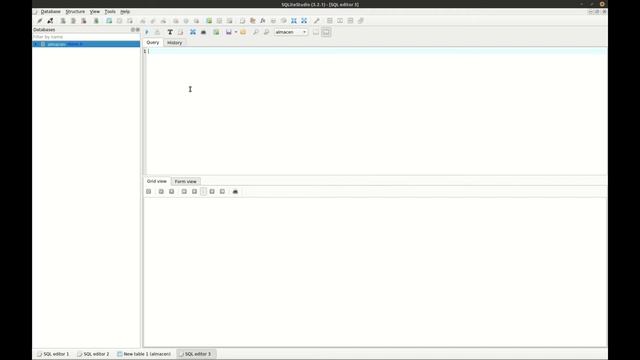Open the dropdown arrow beside the save icon
The height and width of the screenshot is (360, 640).
coord(236,32)
